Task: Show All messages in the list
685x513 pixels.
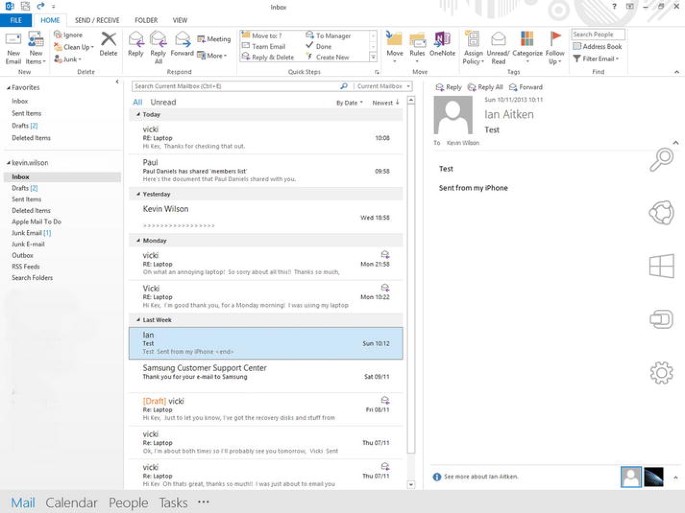Action: tap(137, 102)
